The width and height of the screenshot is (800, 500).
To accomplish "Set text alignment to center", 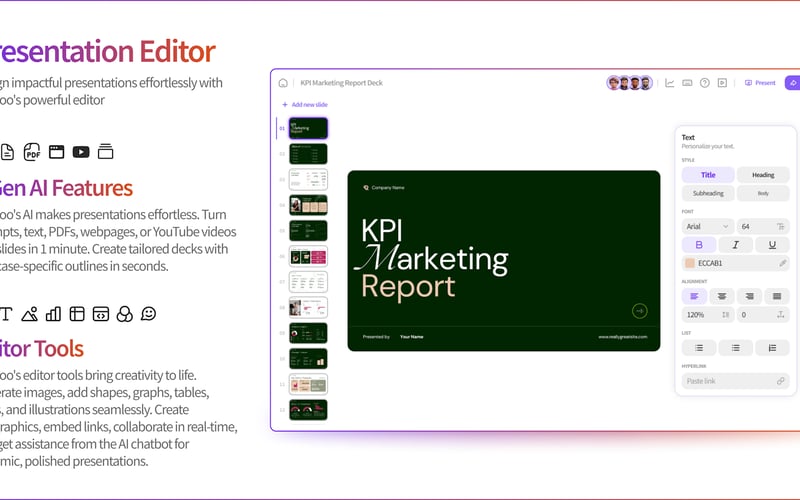I will coord(722,296).
